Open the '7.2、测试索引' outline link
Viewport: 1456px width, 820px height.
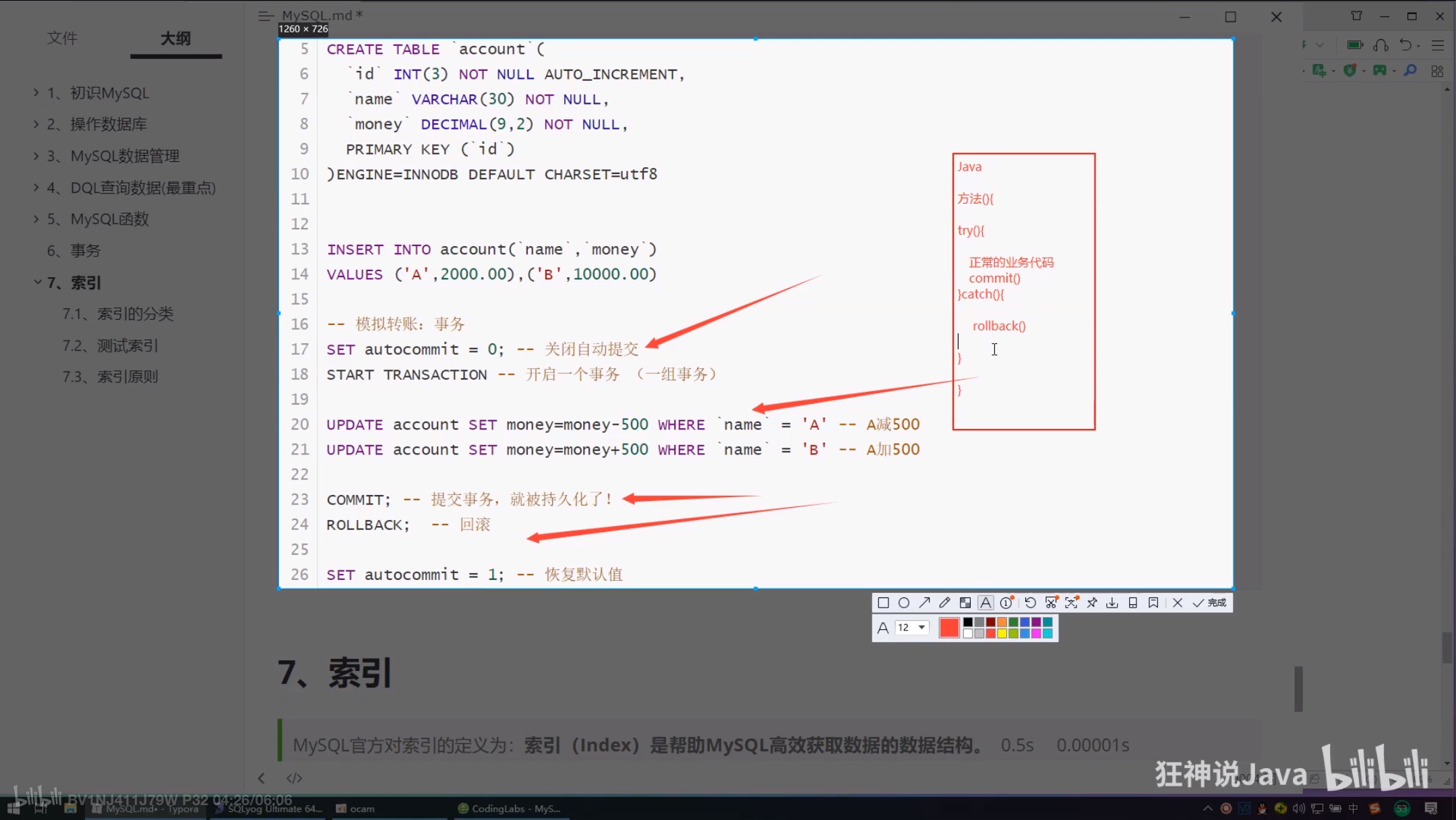(111, 345)
